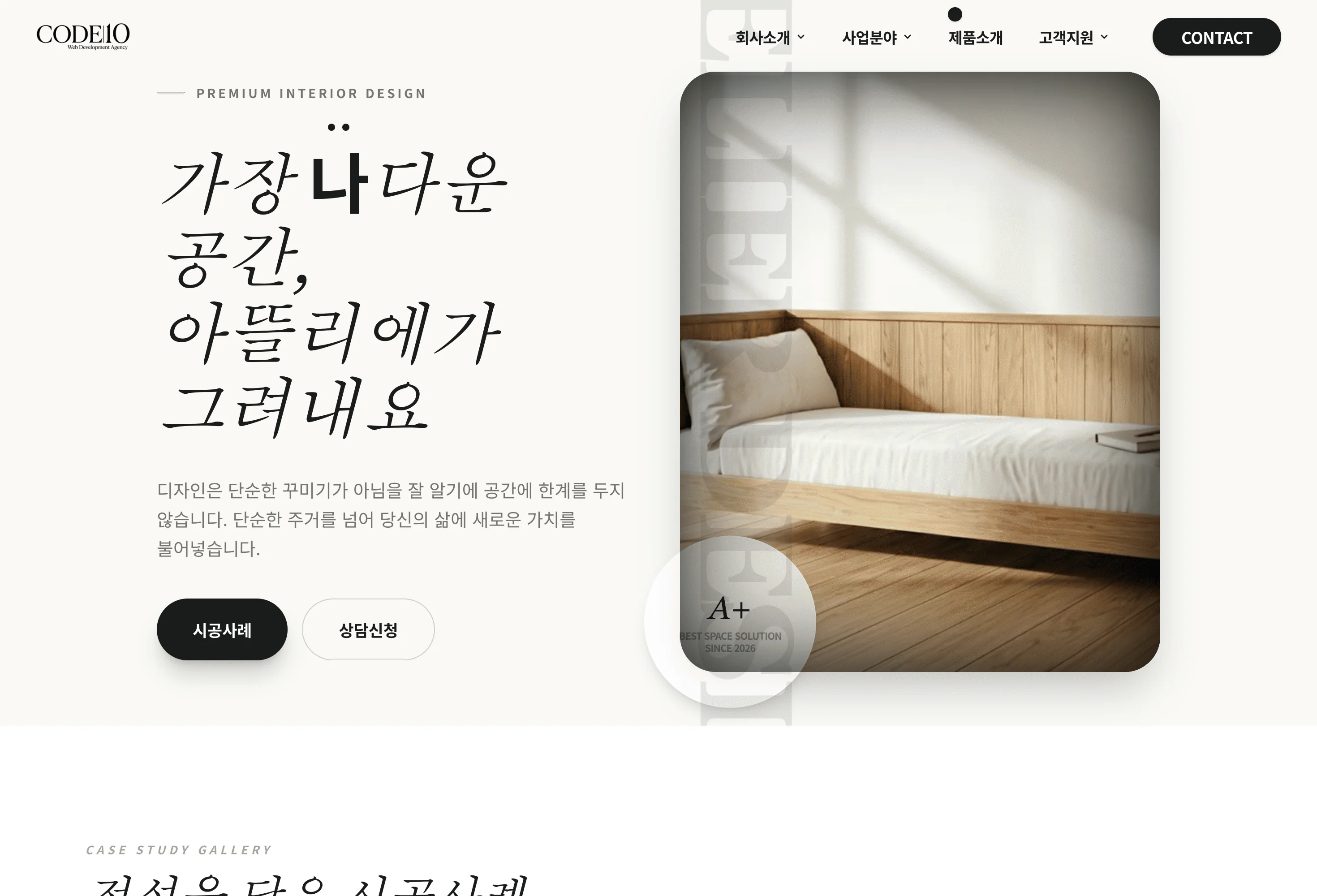This screenshot has height=896, width=1317.
Task: Expand the 회사소개 dropdown chevron
Action: click(x=801, y=37)
